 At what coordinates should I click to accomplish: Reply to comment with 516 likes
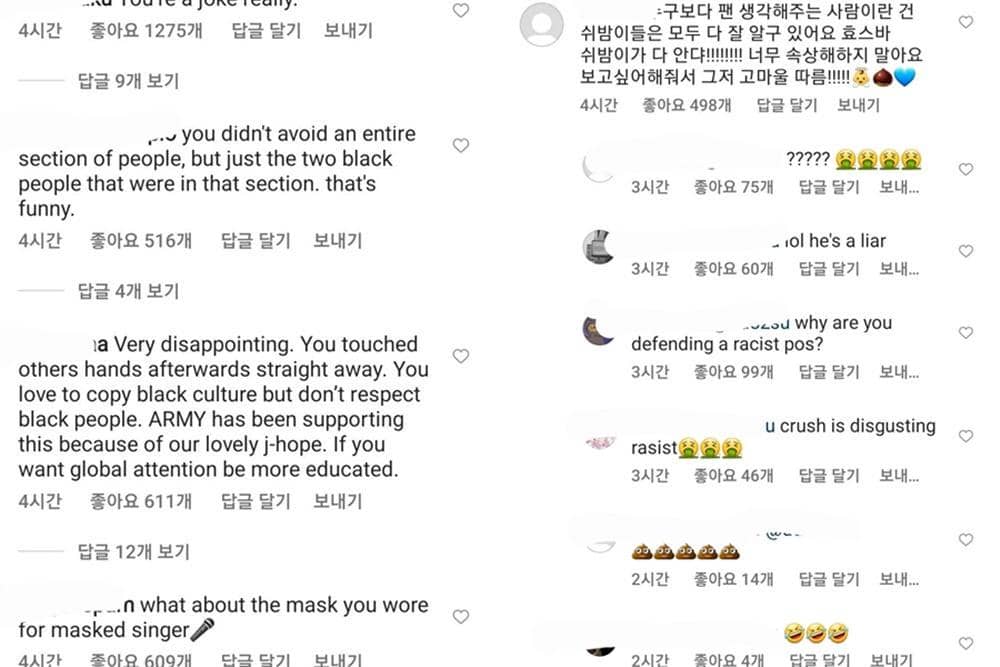coord(255,241)
